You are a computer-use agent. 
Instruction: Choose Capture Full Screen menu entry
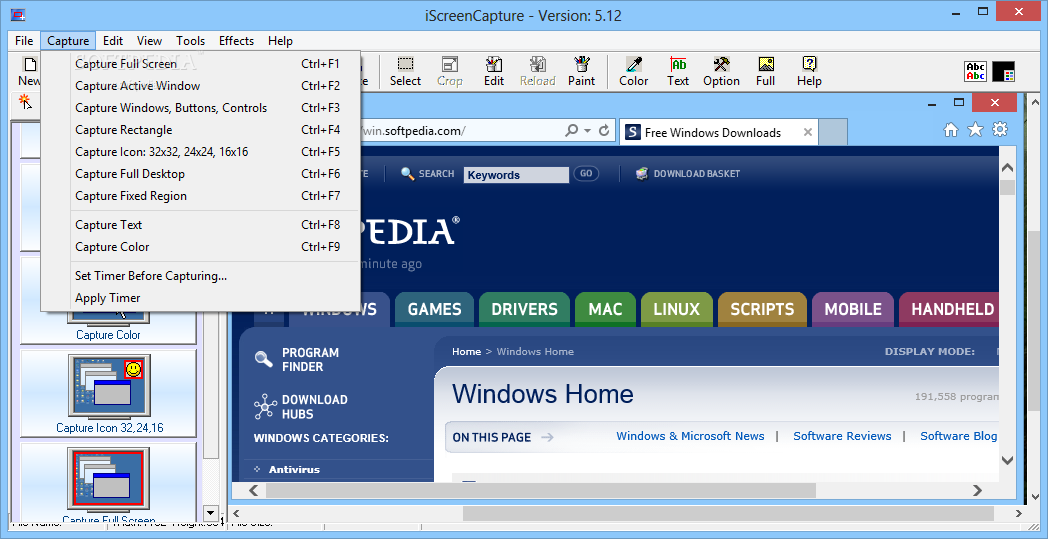[201, 64]
